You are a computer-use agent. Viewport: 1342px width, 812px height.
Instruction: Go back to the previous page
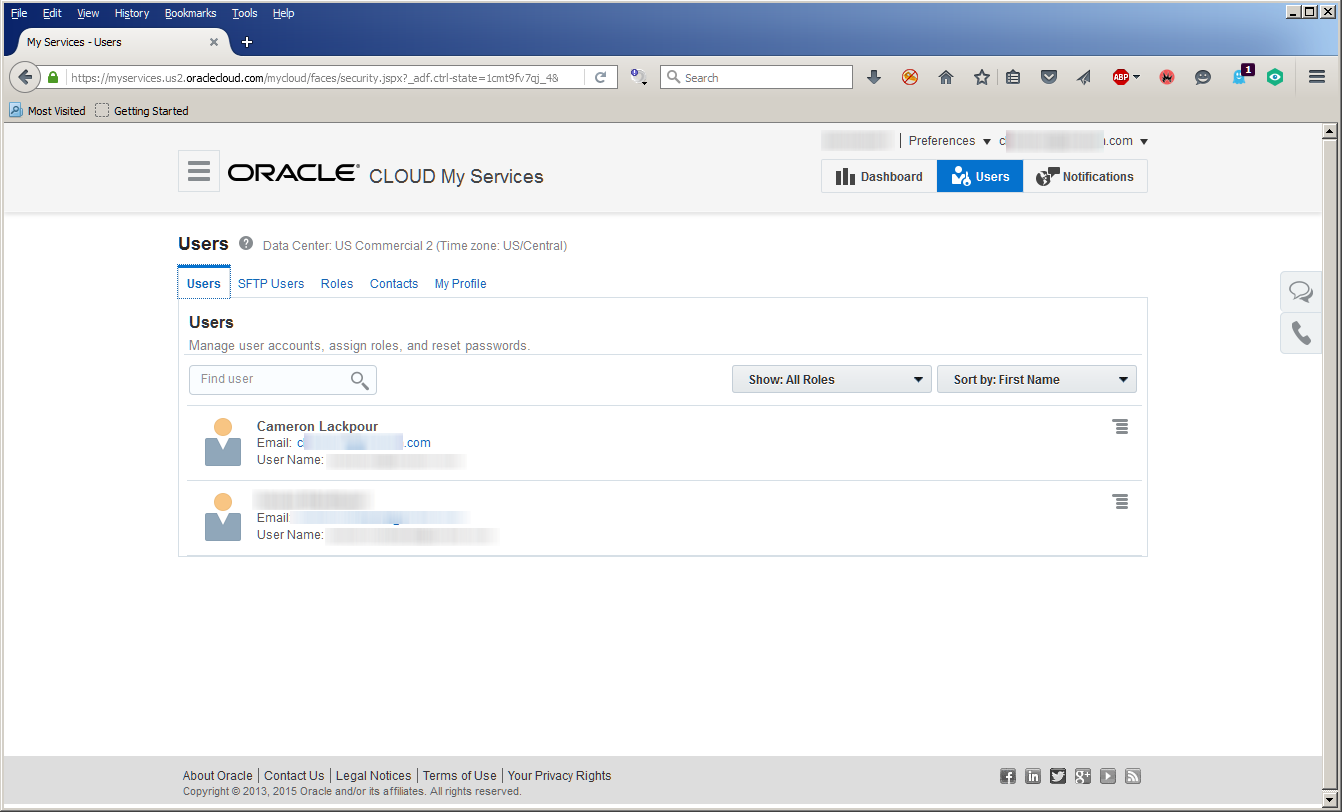[x=25, y=77]
